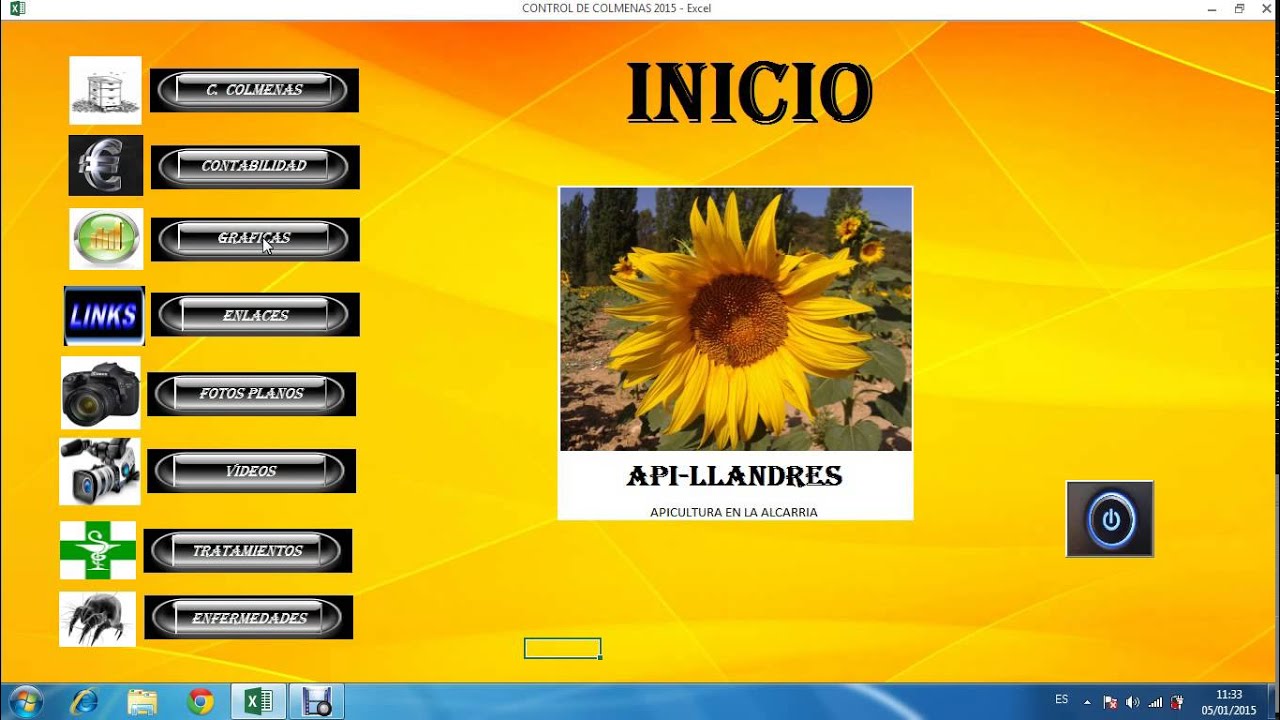The image size is (1280, 720).
Task: Open the FOTOS PLANOS section
Action: pyautogui.click(x=251, y=394)
